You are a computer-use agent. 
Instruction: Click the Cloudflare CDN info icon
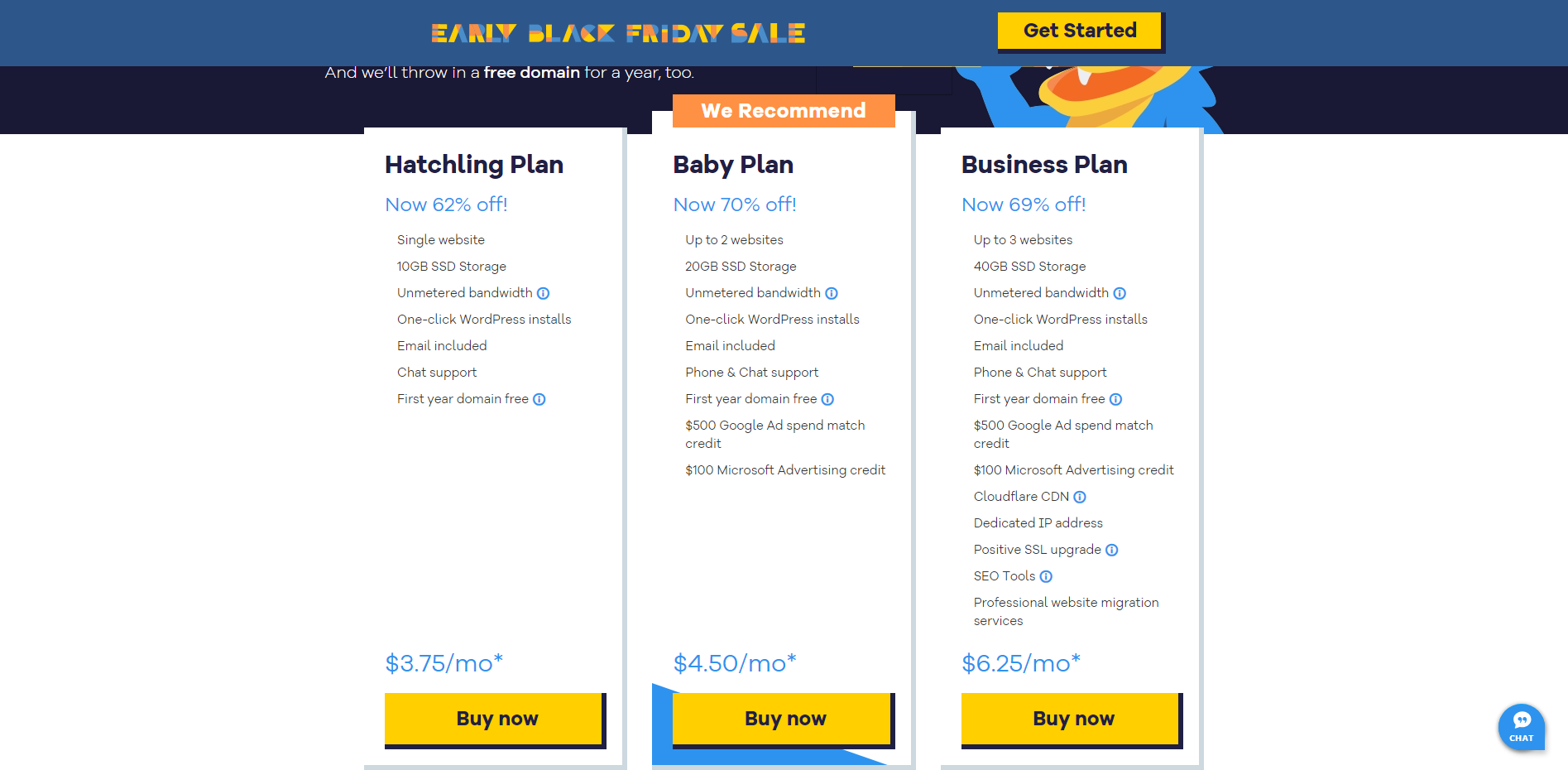[x=1080, y=497]
